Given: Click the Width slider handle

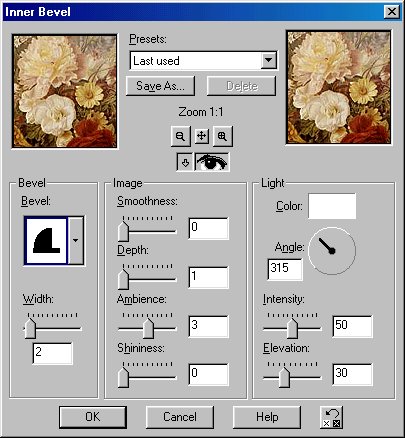Looking at the screenshot, I should (x=30, y=328).
